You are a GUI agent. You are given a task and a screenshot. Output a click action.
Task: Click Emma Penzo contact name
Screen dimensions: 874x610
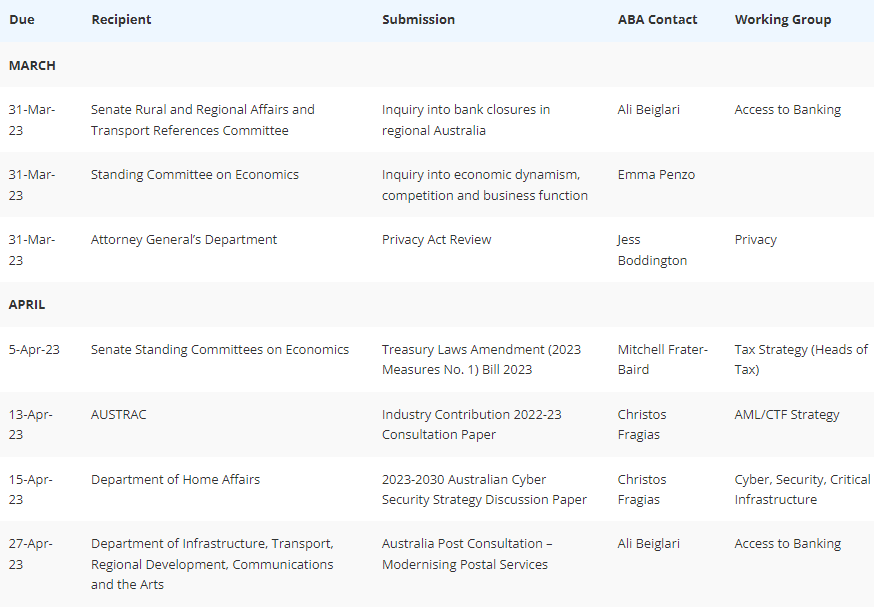pyautogui.click(x=656, y=175)
